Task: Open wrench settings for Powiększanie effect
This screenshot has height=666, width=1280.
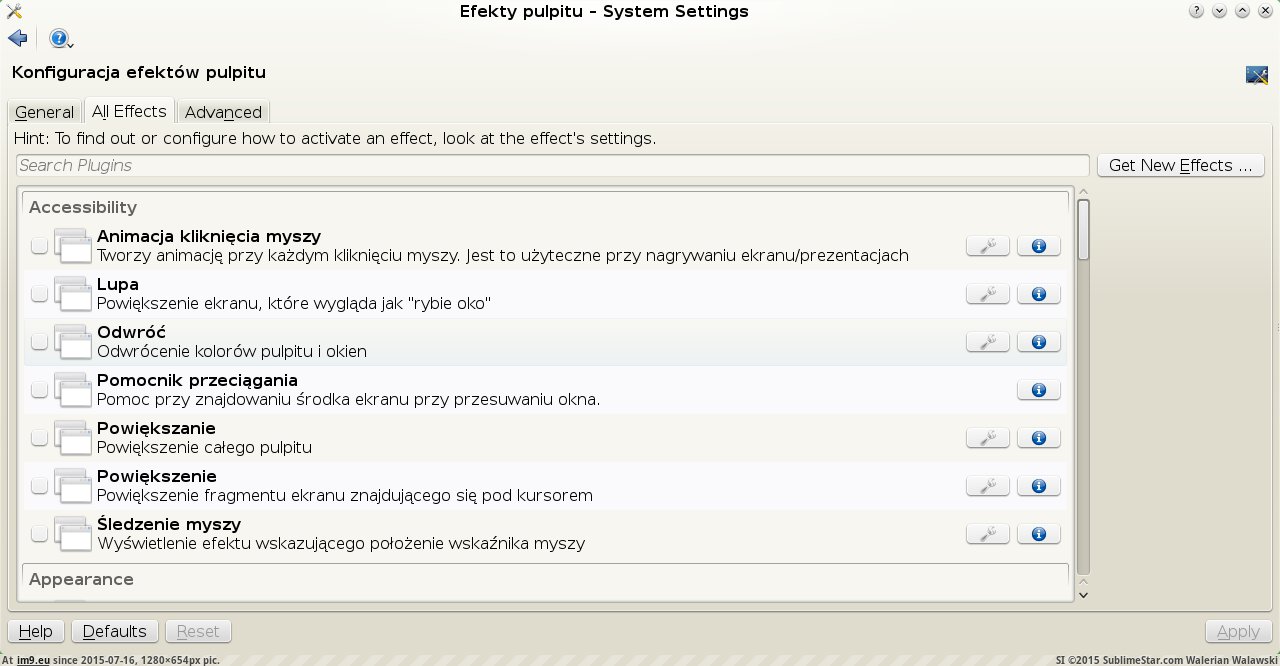Action: point(987,438)
